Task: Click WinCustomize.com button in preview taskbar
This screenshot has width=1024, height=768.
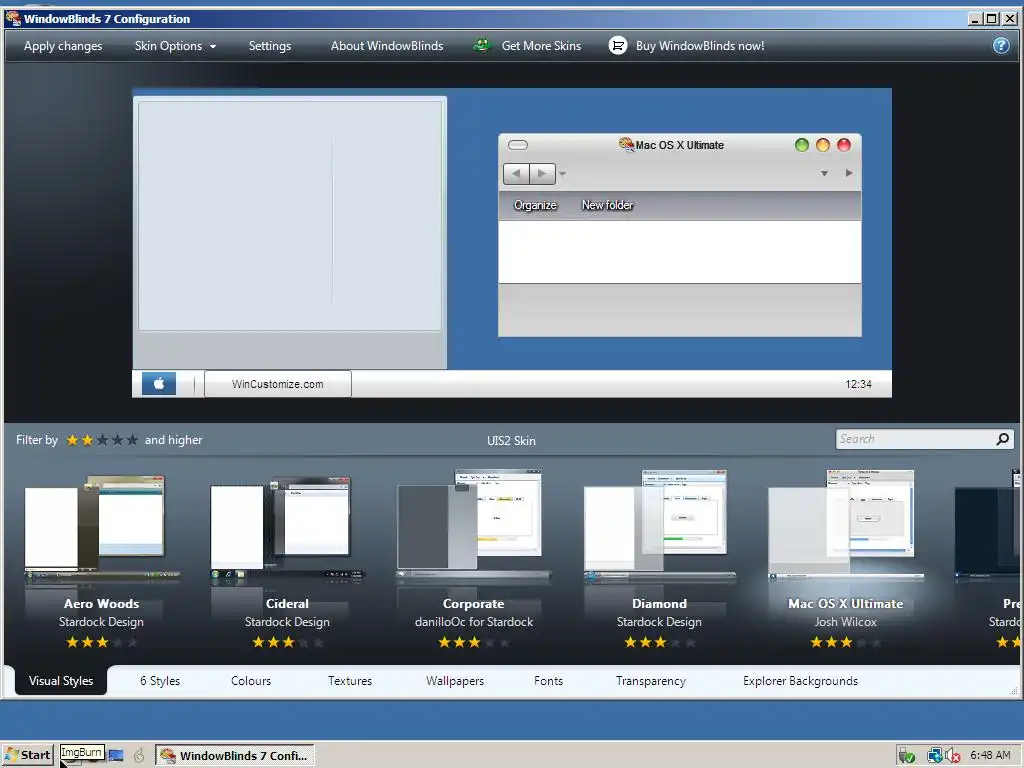Action: 278,384
